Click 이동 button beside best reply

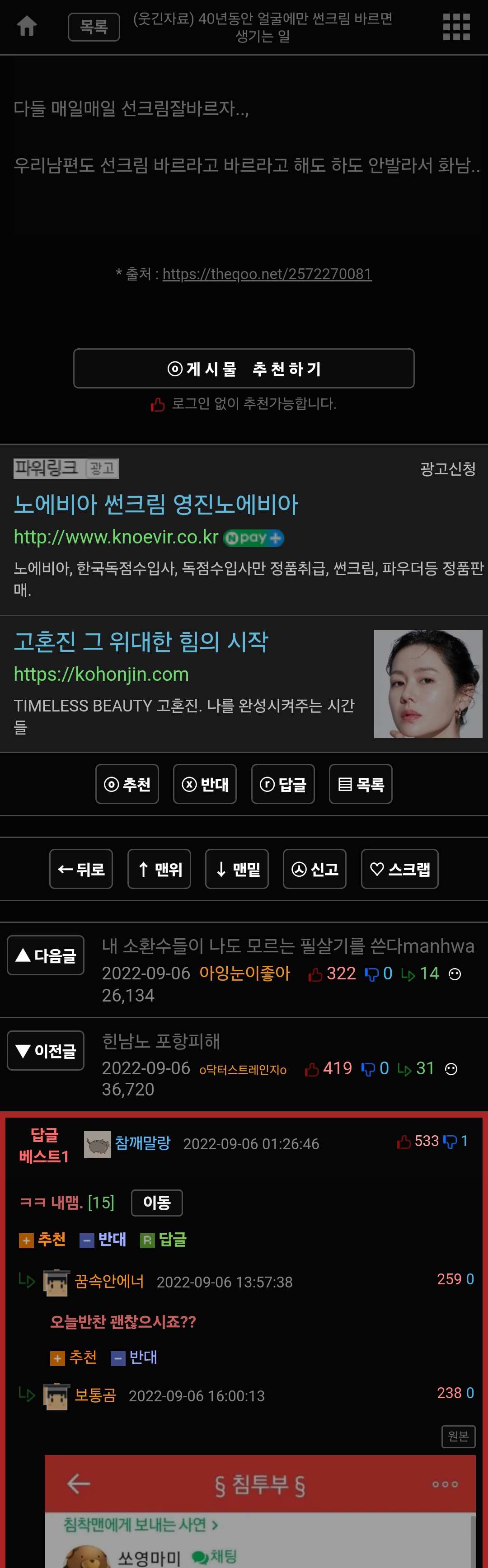click(157, 1202)
